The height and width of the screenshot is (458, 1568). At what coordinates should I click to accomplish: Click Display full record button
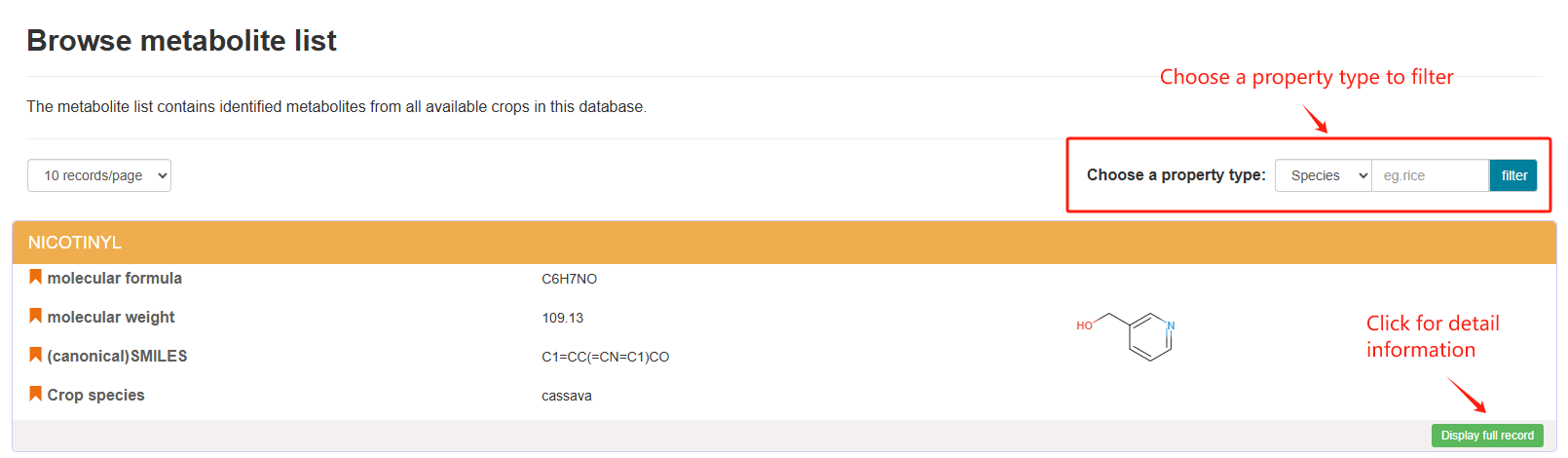(x=1487, y=436)
